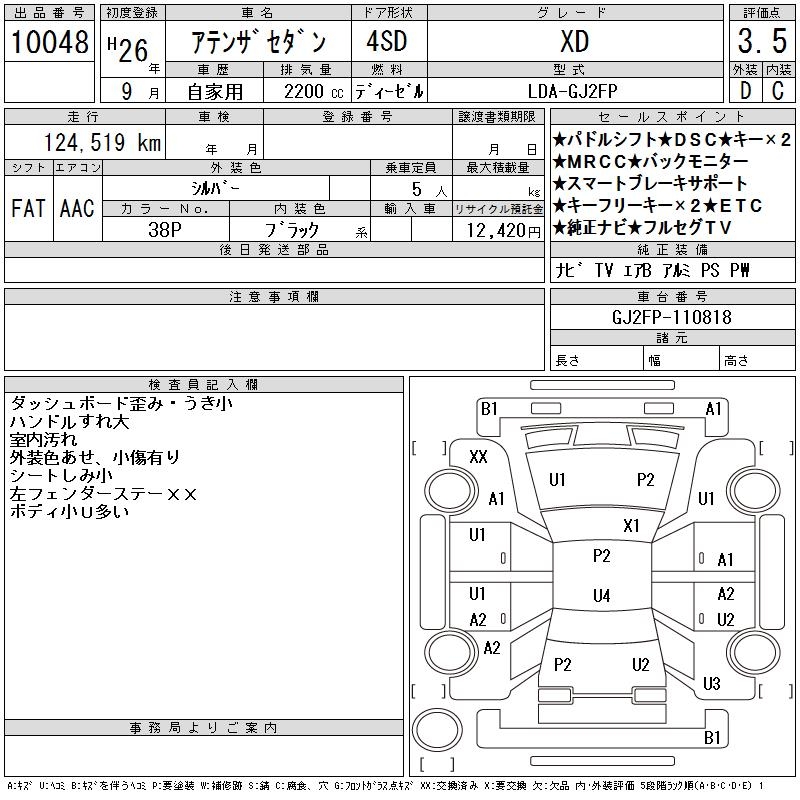Screen dimensions: 800x800
Task: Select the U1 mark on the hood
Action: [557, 480]
